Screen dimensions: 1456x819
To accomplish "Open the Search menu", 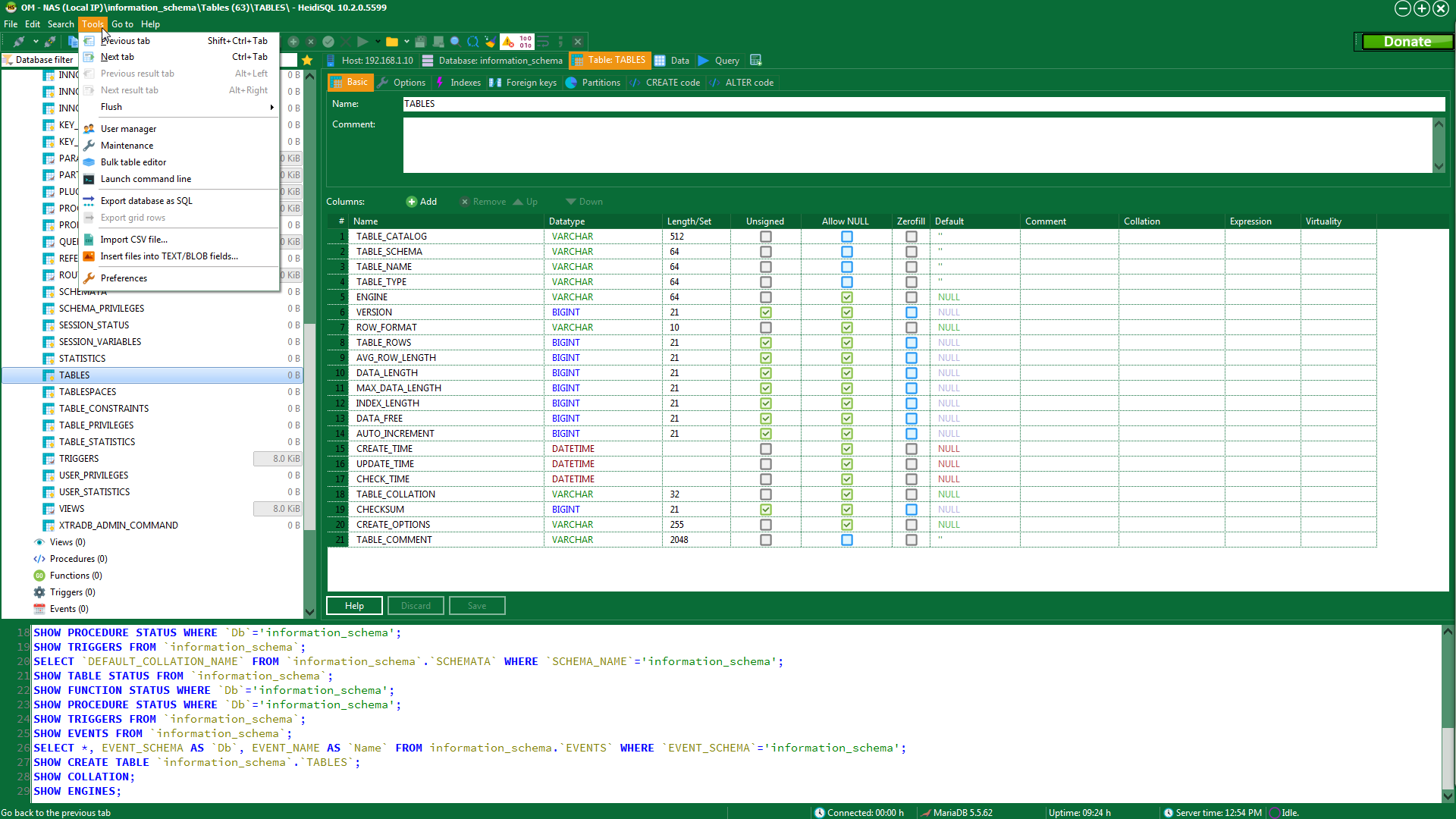I will point(60,24).
